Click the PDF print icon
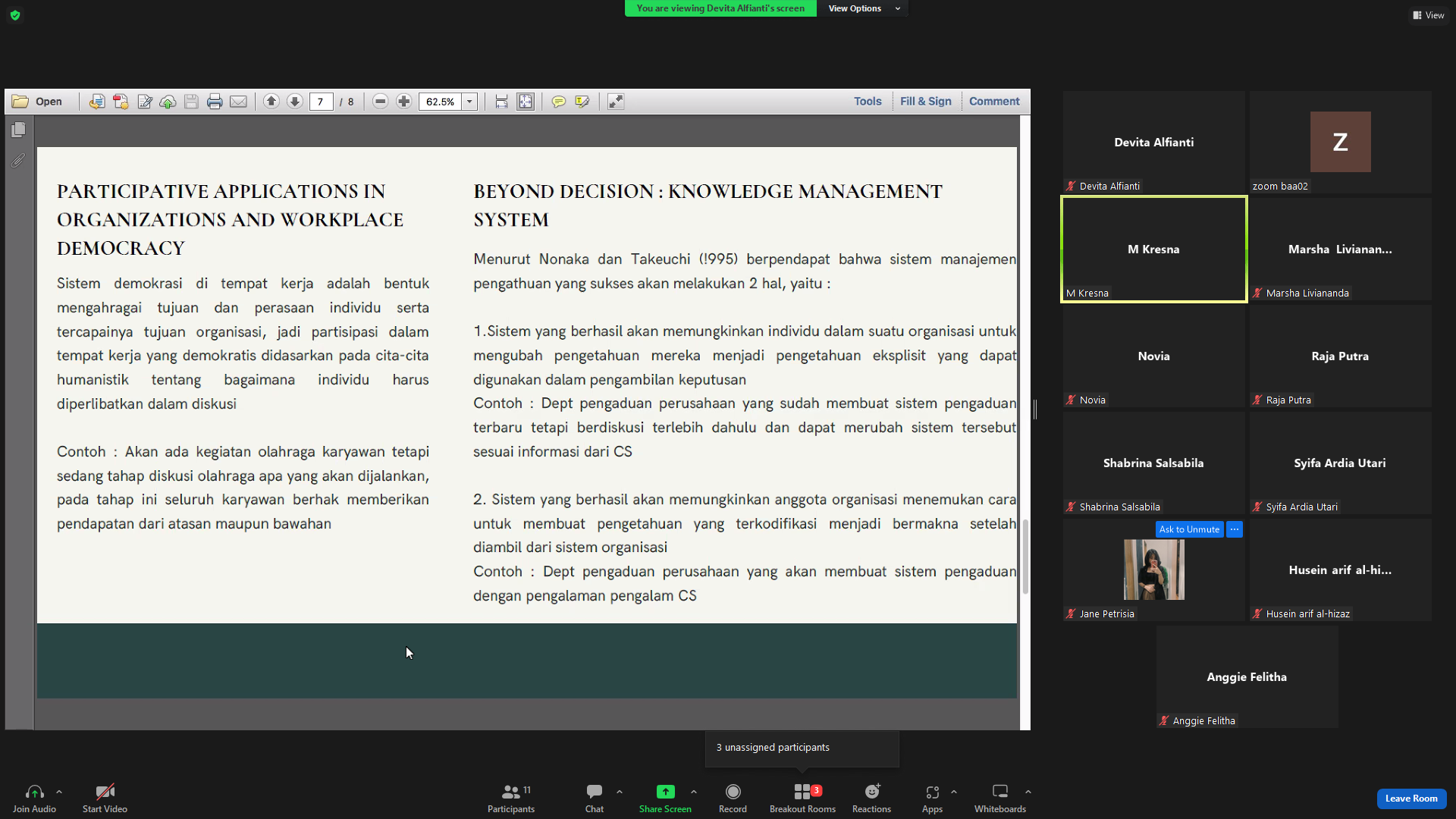 (215, 102)
